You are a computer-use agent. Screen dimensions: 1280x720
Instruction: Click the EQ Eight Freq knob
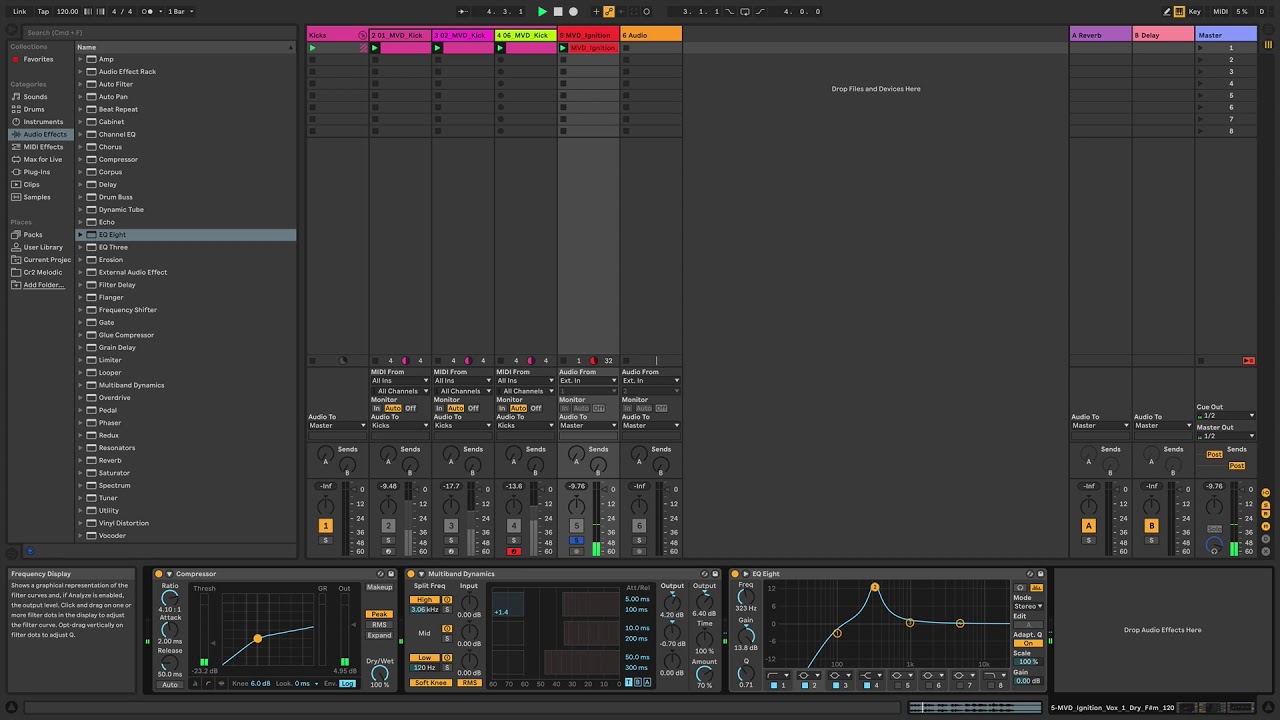[x=746, y=597]
